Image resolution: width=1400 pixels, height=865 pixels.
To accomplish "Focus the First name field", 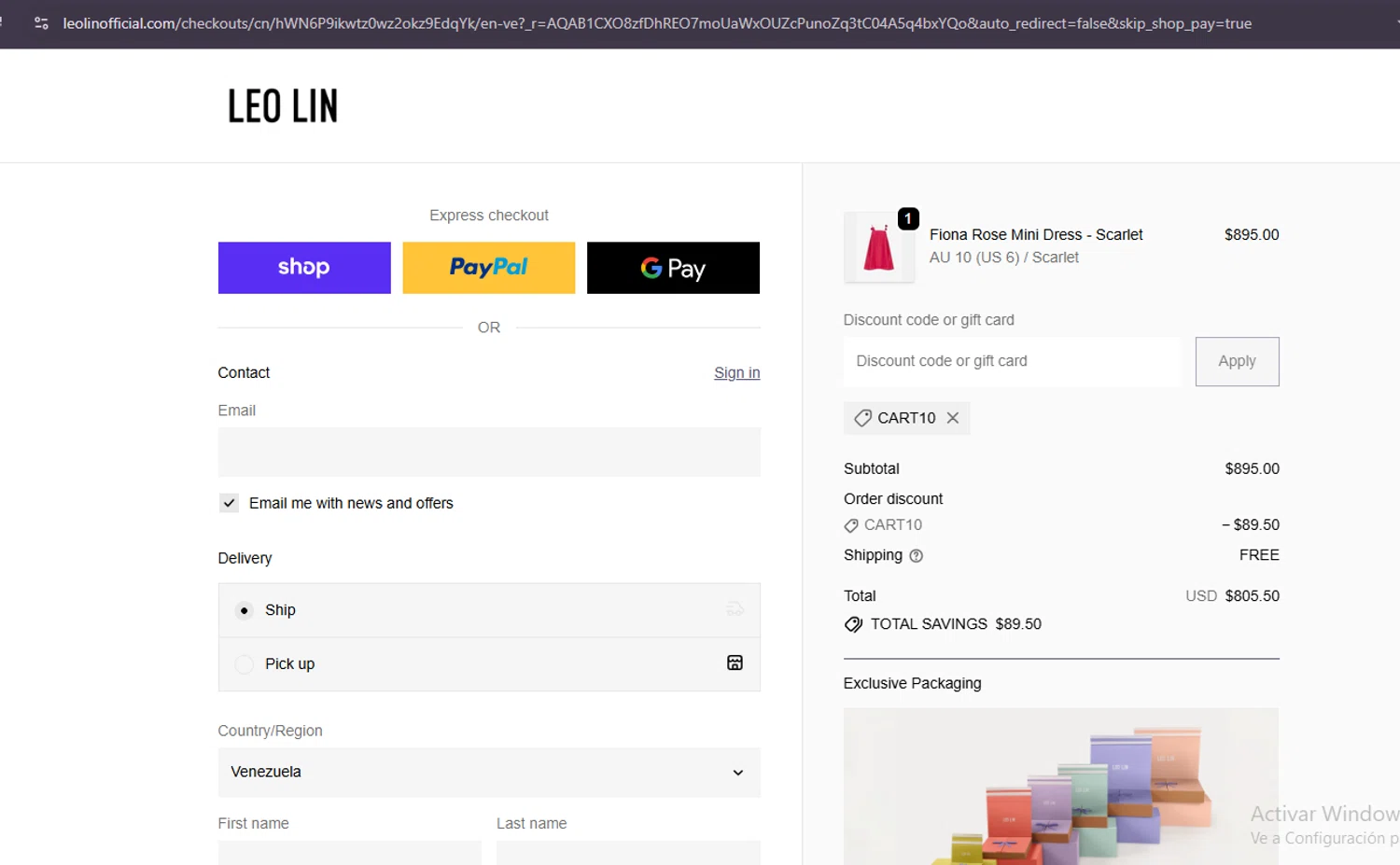I will pos(350,853).
